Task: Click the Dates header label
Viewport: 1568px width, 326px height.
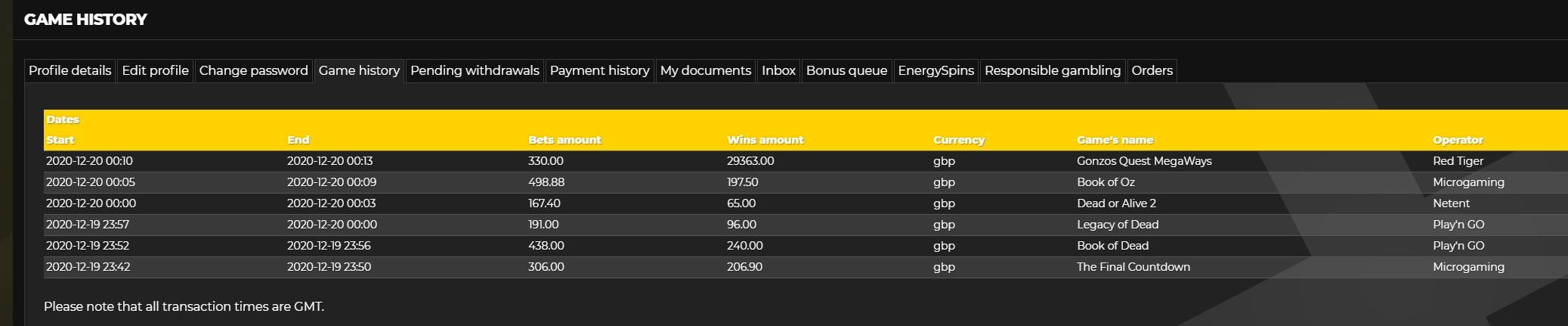Action: pos(63,120)
